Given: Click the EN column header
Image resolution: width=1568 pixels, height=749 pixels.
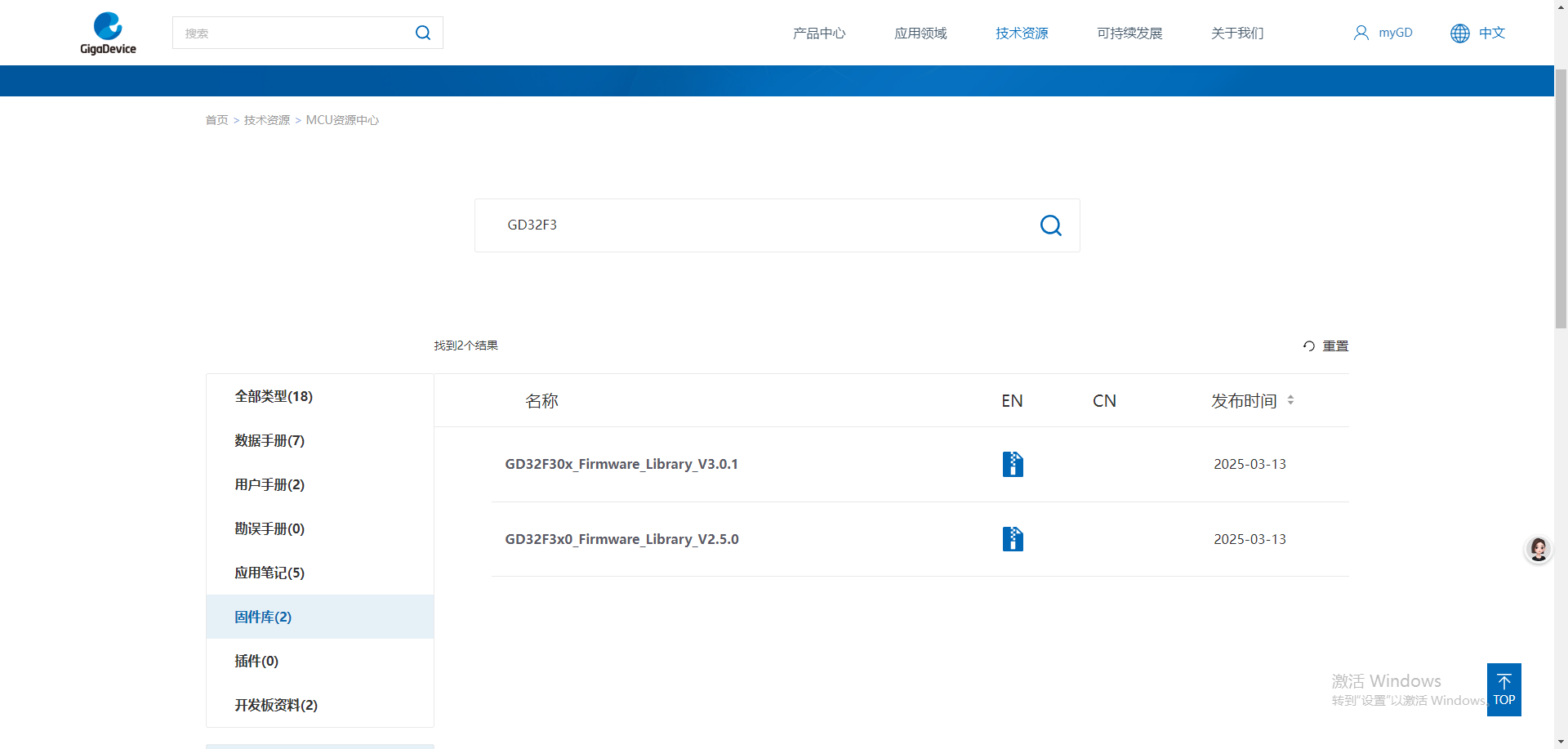Looking at the screenshot, I should [1012, 401].
